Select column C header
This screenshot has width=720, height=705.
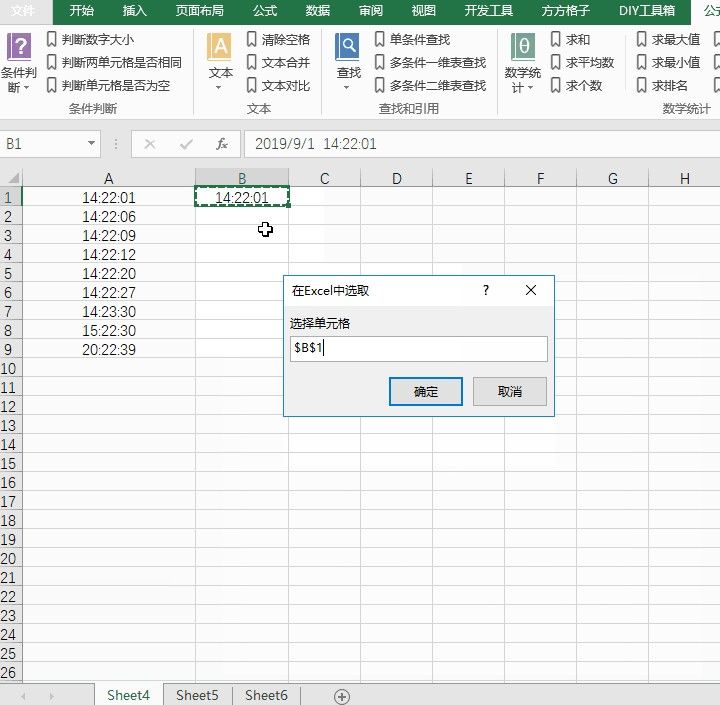325,178
